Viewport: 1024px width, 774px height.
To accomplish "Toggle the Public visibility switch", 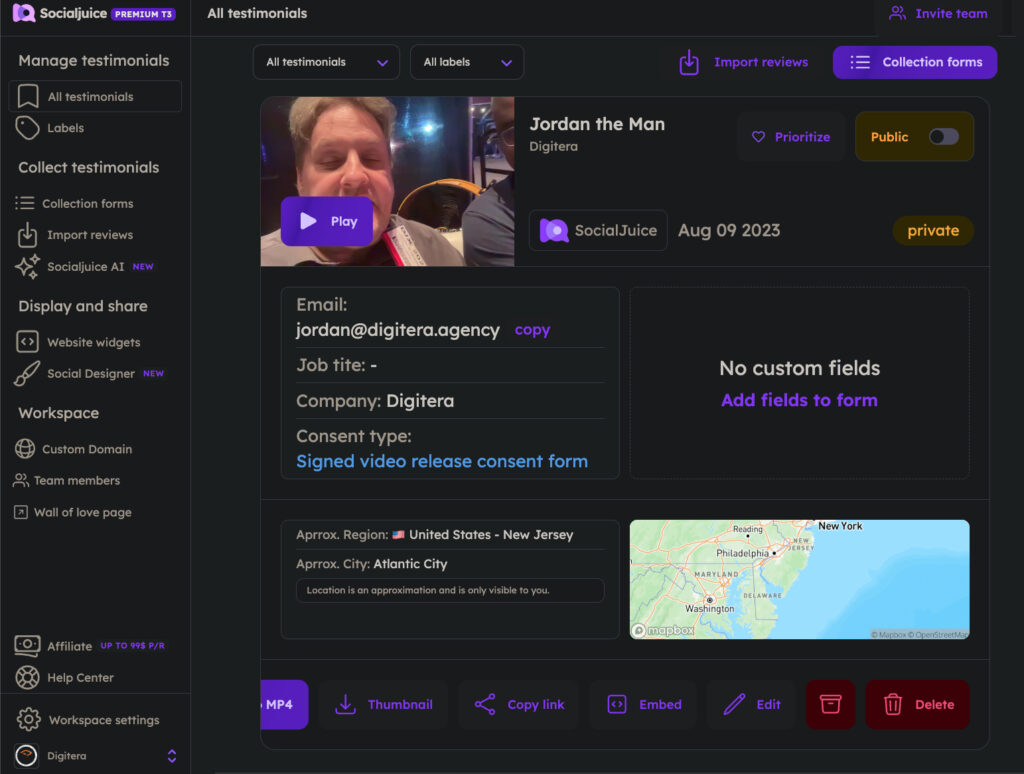I will pos(943,137).
